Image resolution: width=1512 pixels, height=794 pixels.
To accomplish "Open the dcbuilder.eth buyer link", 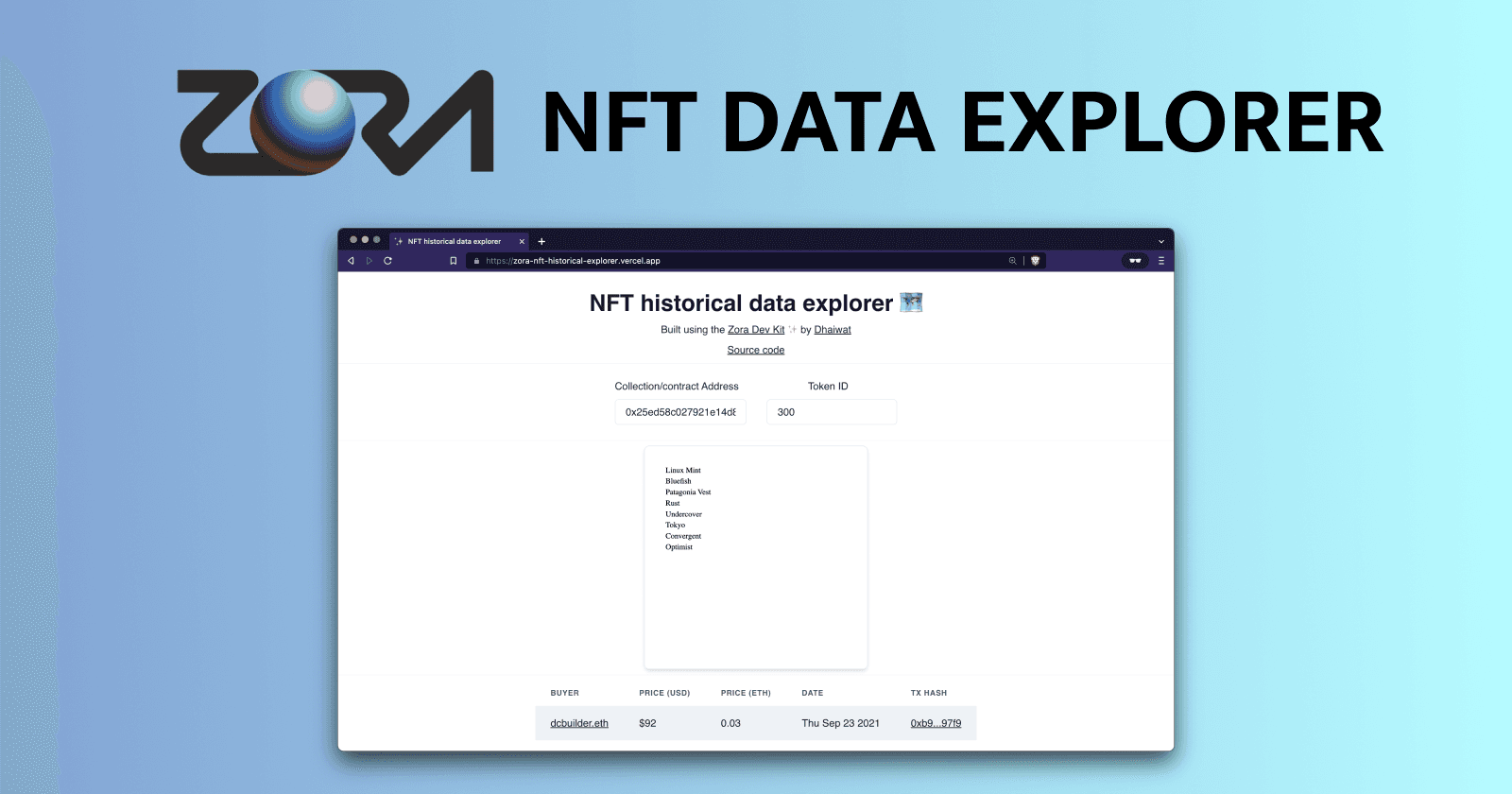I will (x=579, y=723).
